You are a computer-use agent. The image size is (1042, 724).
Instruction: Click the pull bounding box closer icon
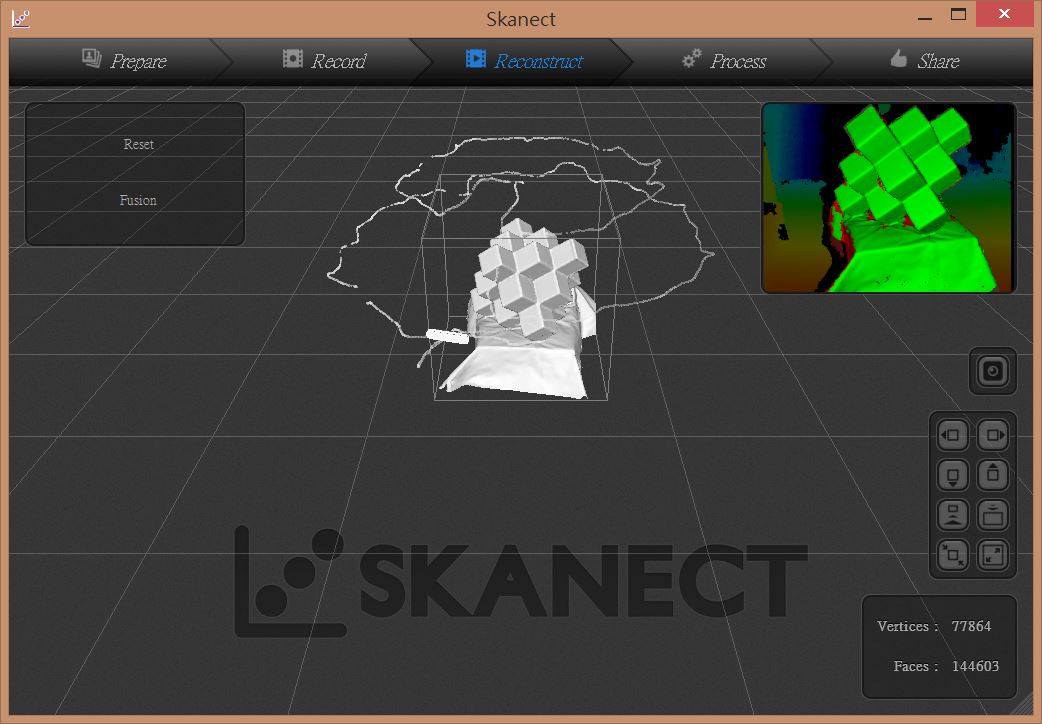point(993,515)
